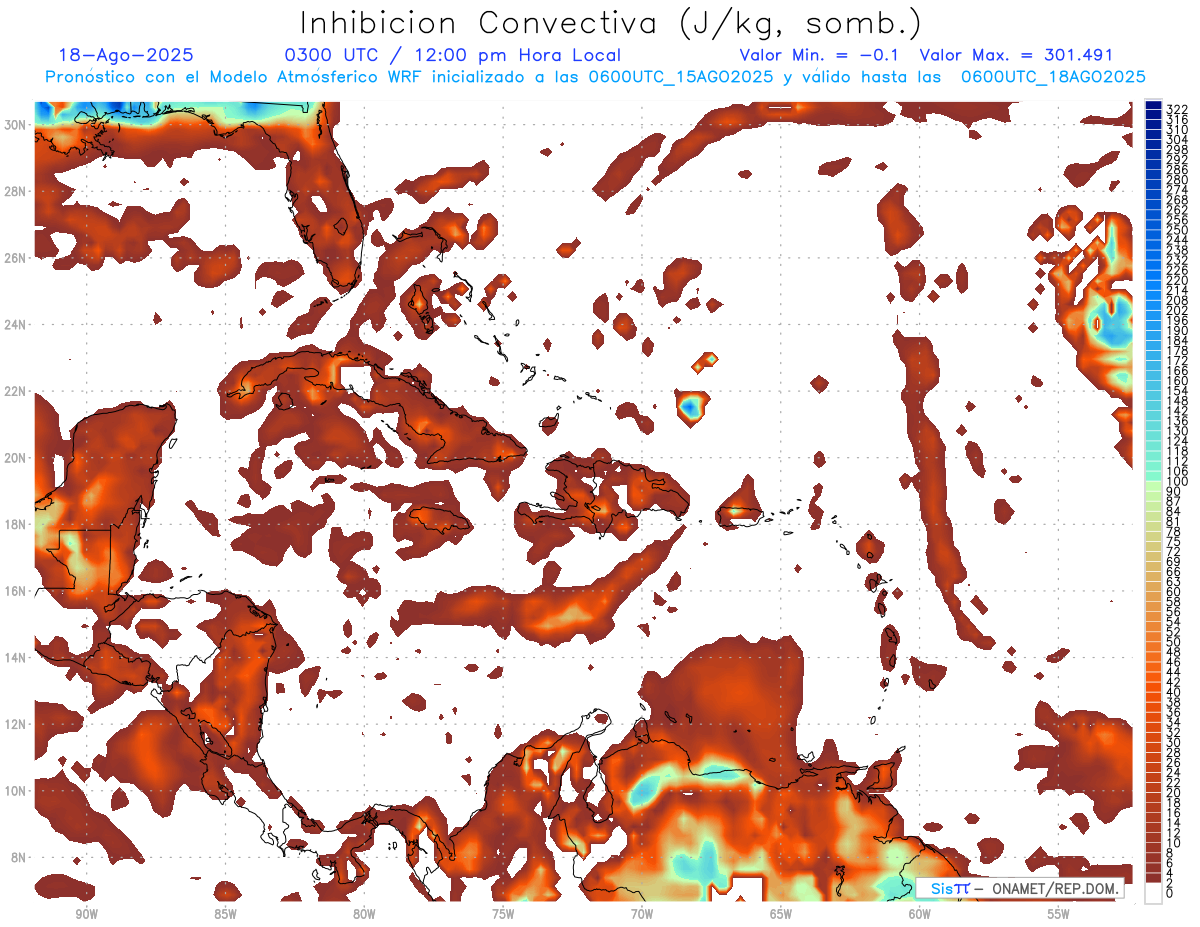1200x927 pixels.
Task: Click the '18N' latitude label
Action: (16, 524)
